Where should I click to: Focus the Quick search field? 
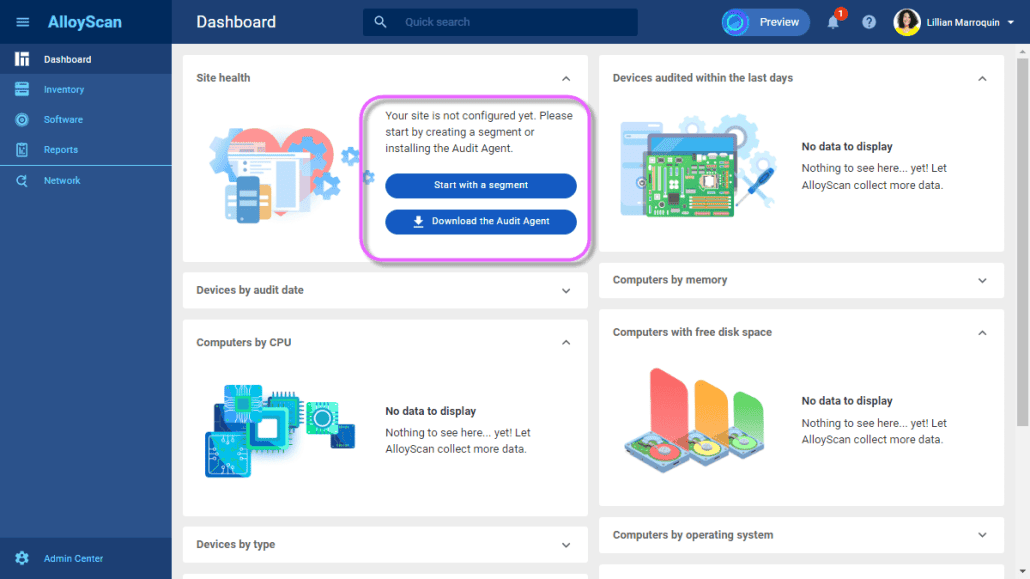(x=500, y=22)
